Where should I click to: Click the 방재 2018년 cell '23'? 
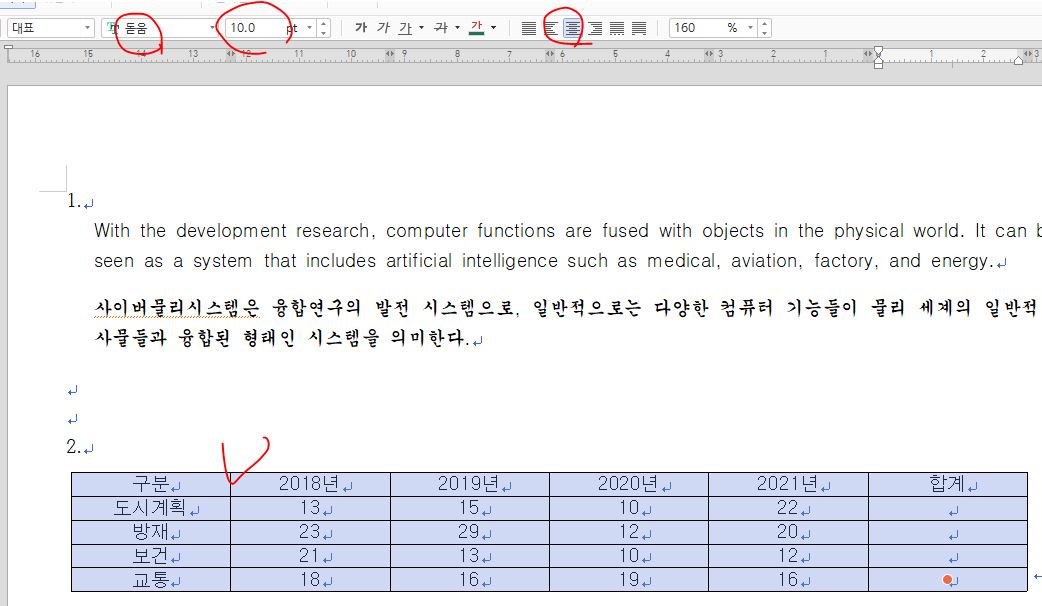coord(310,532)
